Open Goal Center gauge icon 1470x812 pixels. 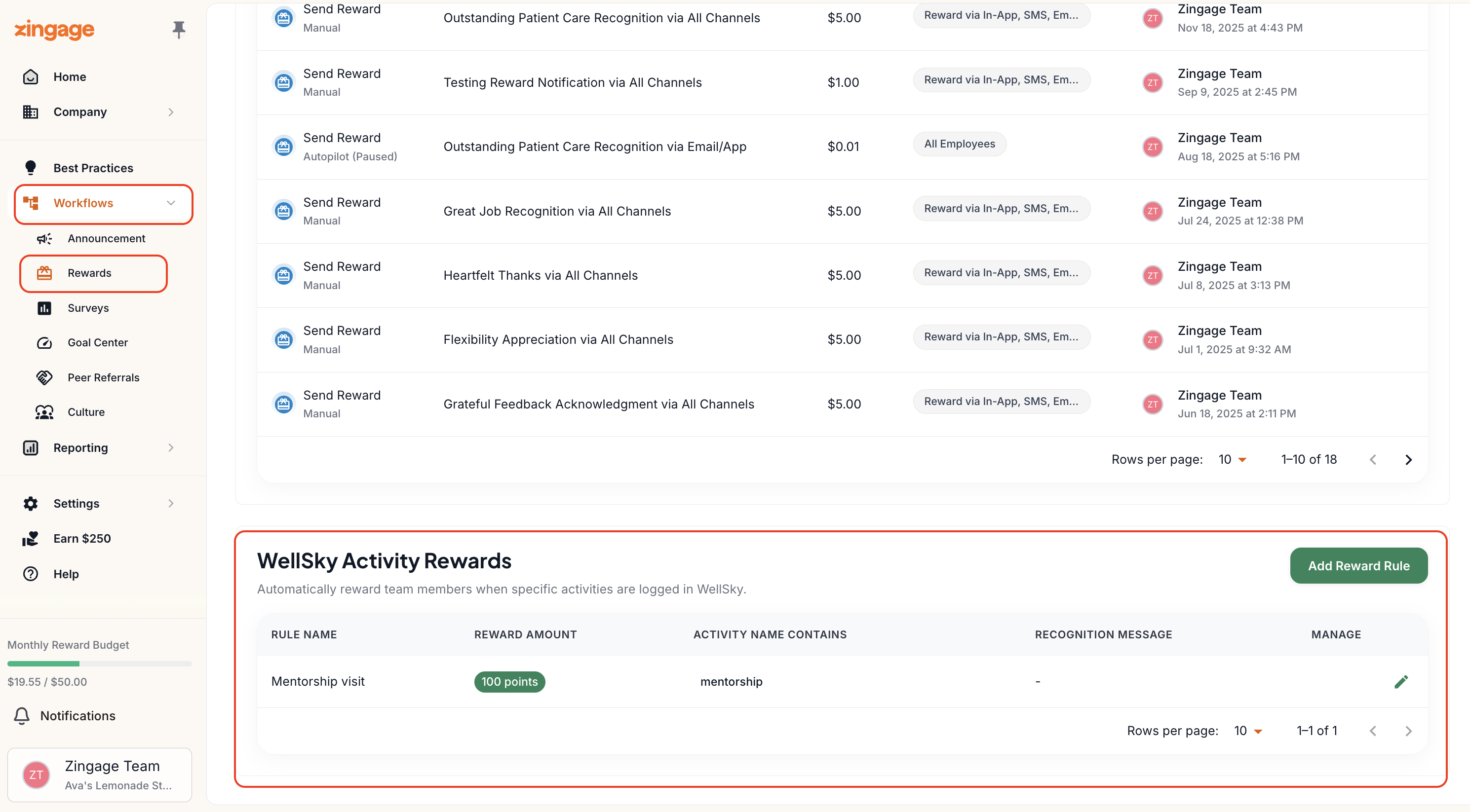click(44, 343)
